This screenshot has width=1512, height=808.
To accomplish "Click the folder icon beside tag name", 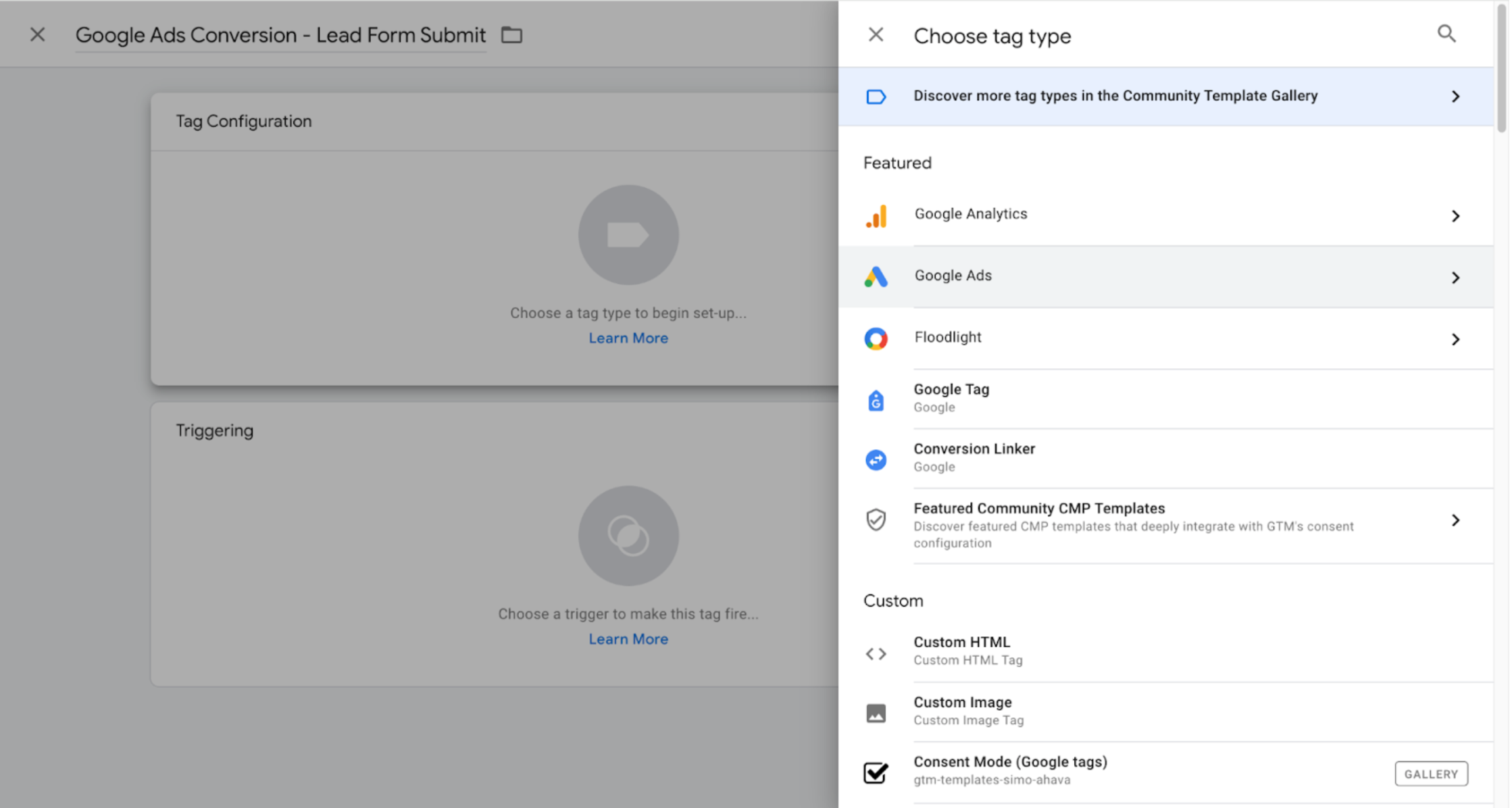I will point(511,34).
